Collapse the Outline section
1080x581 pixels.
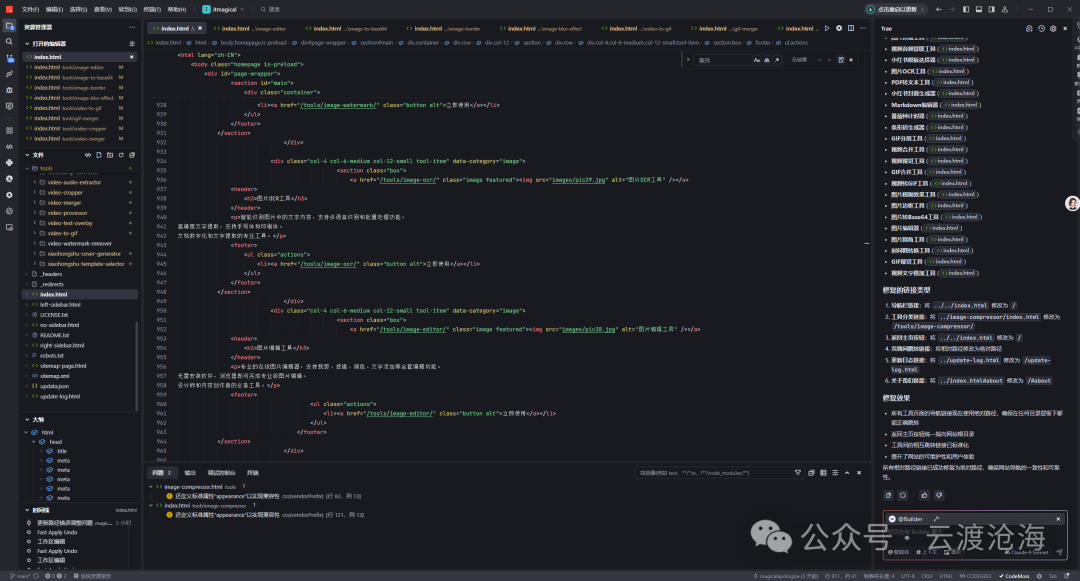(x=28, y=419)
